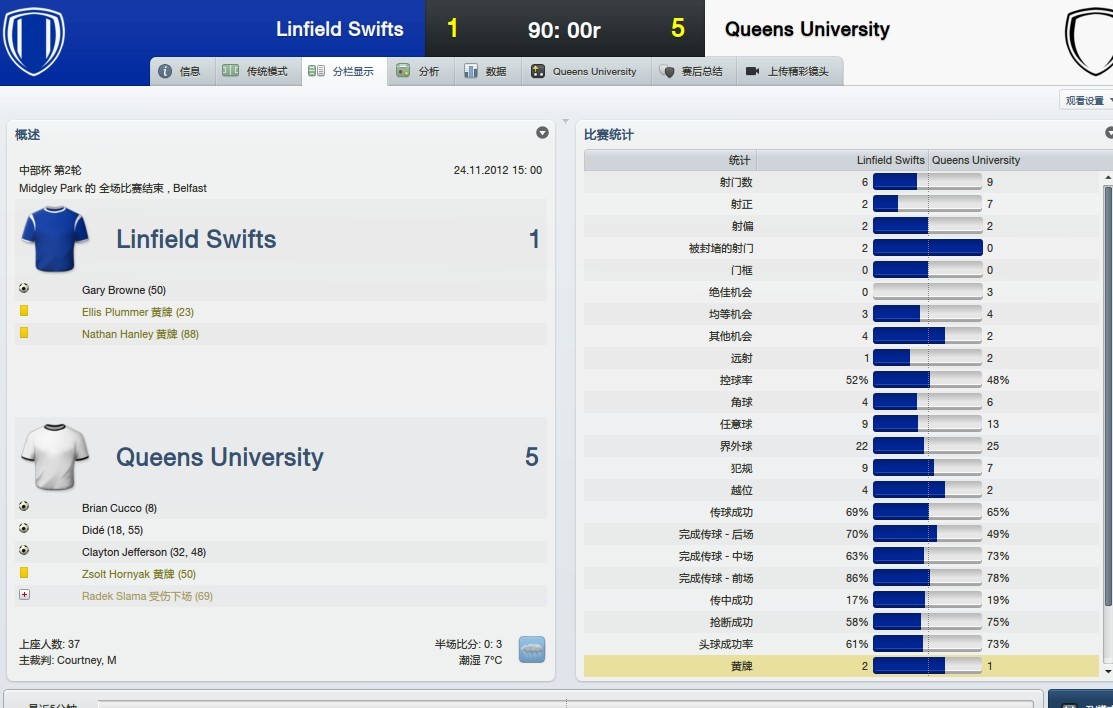Click the goal ball icon beside Didé
1113x708 pixels.
pyautogui.click(x=24, y=529)
